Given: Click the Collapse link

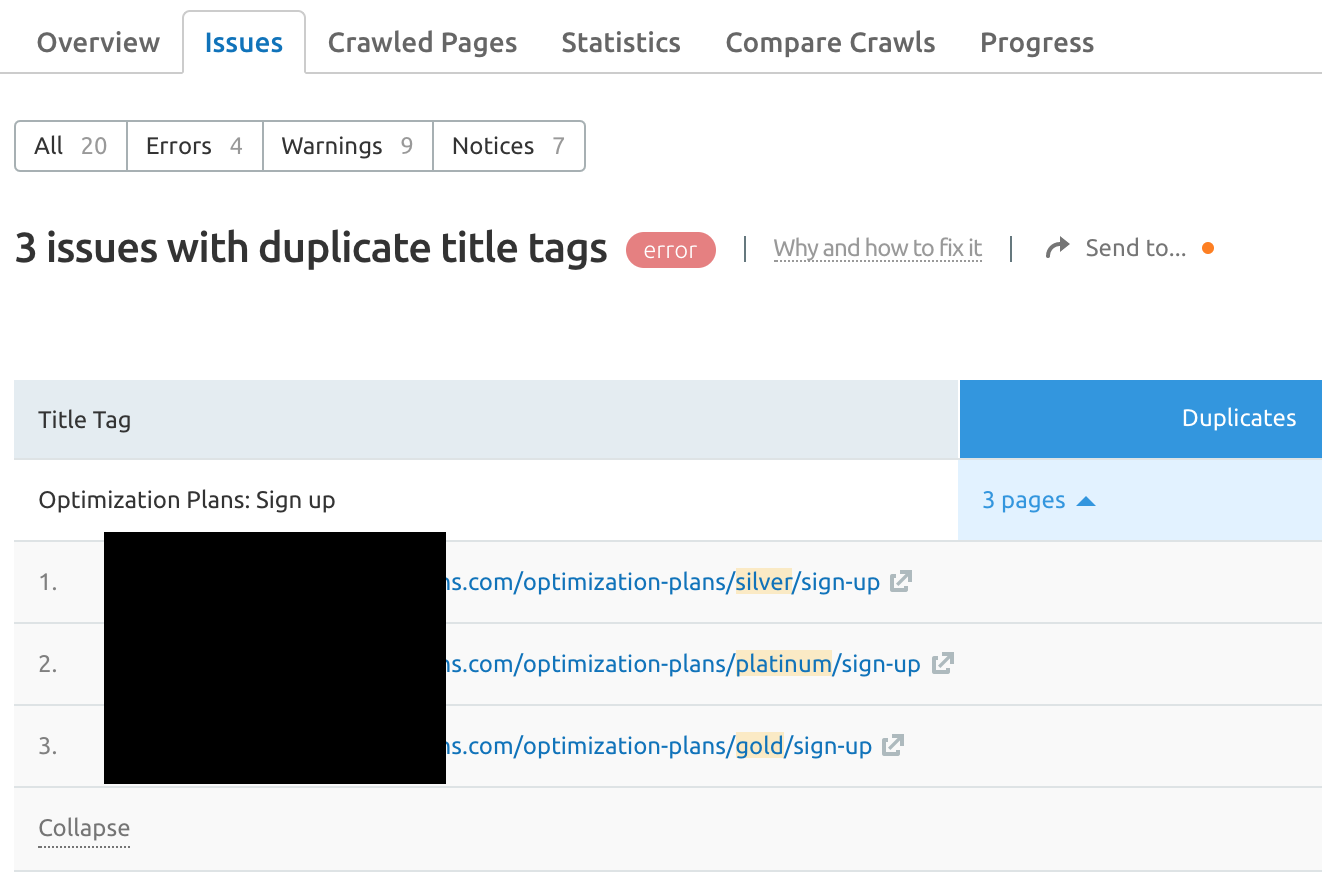Looking at the screenshot, I should coord(84,829).
